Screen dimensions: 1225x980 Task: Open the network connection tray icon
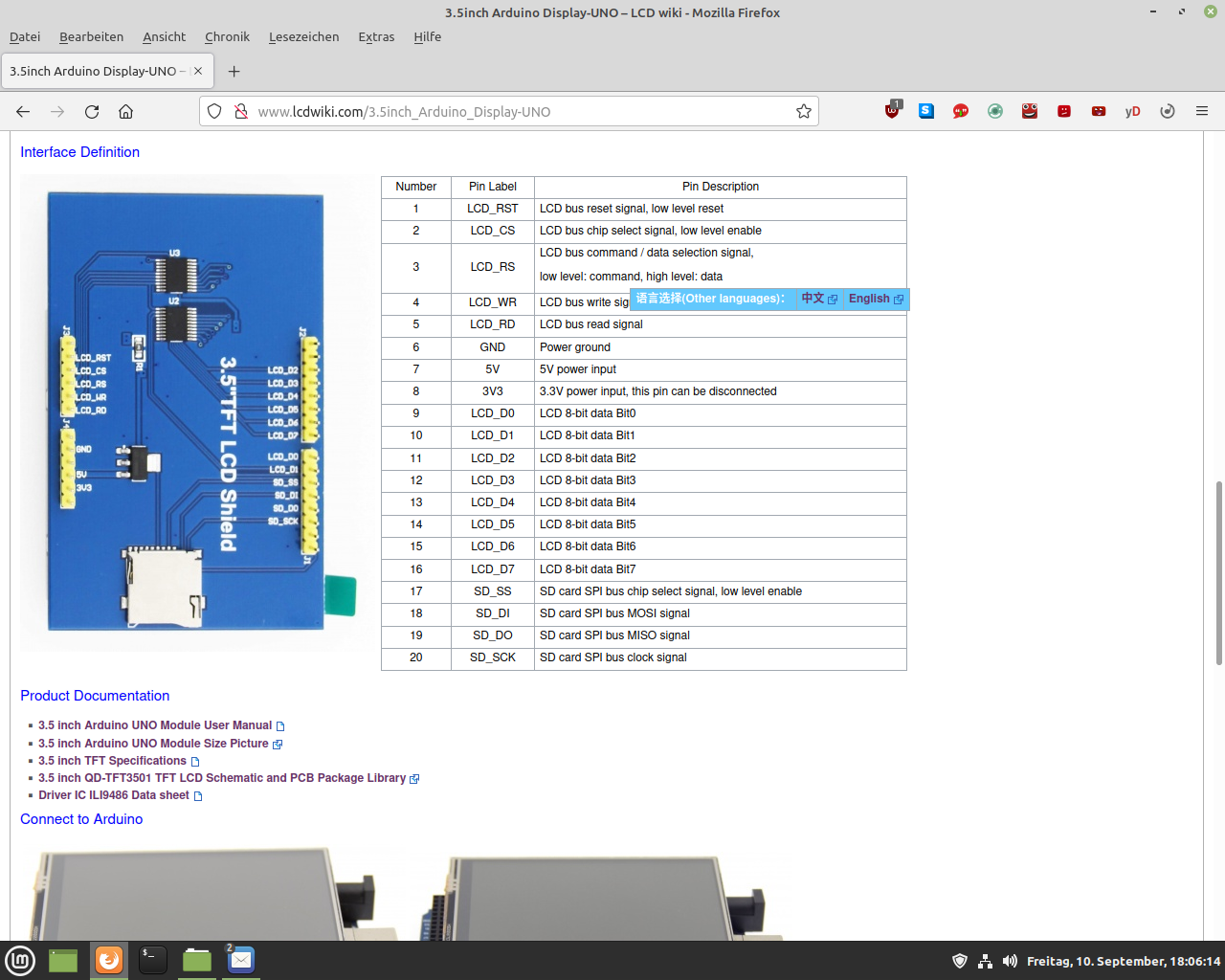(985, 961)
